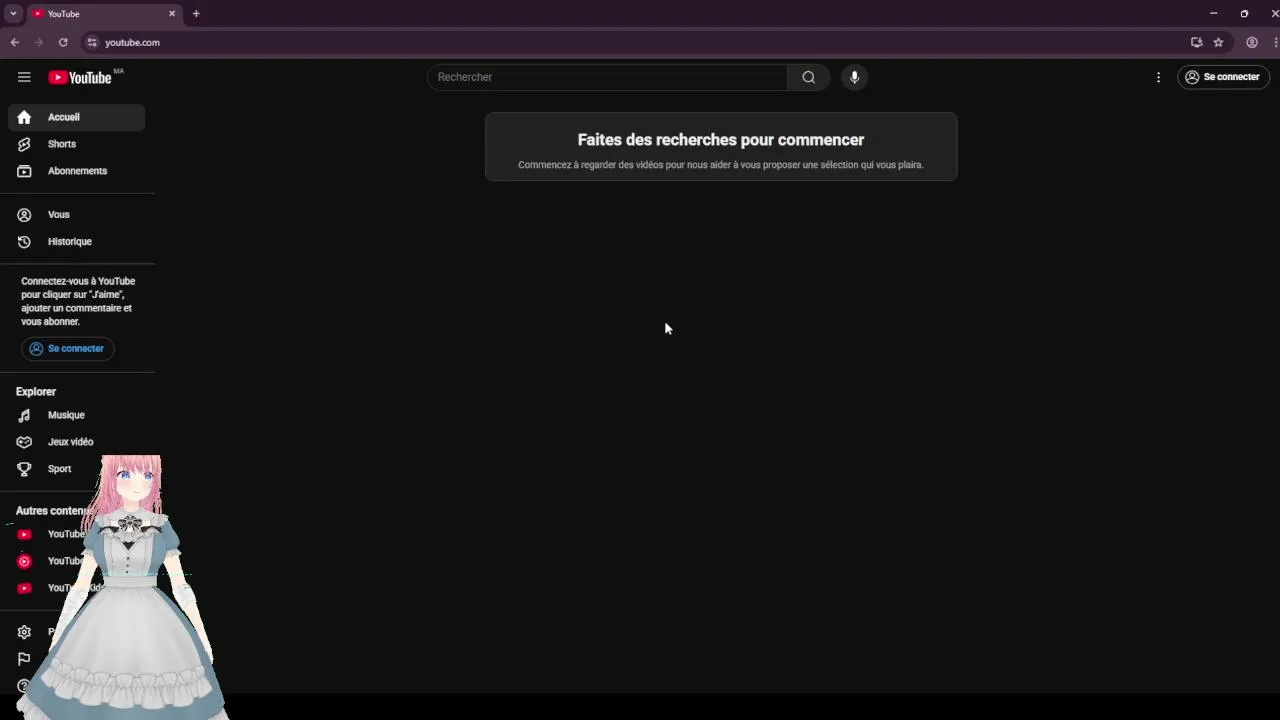The width and height of the screenshot is (1280, 720).
Task: Open the tab search dropdown
Action: coord(13,14)
